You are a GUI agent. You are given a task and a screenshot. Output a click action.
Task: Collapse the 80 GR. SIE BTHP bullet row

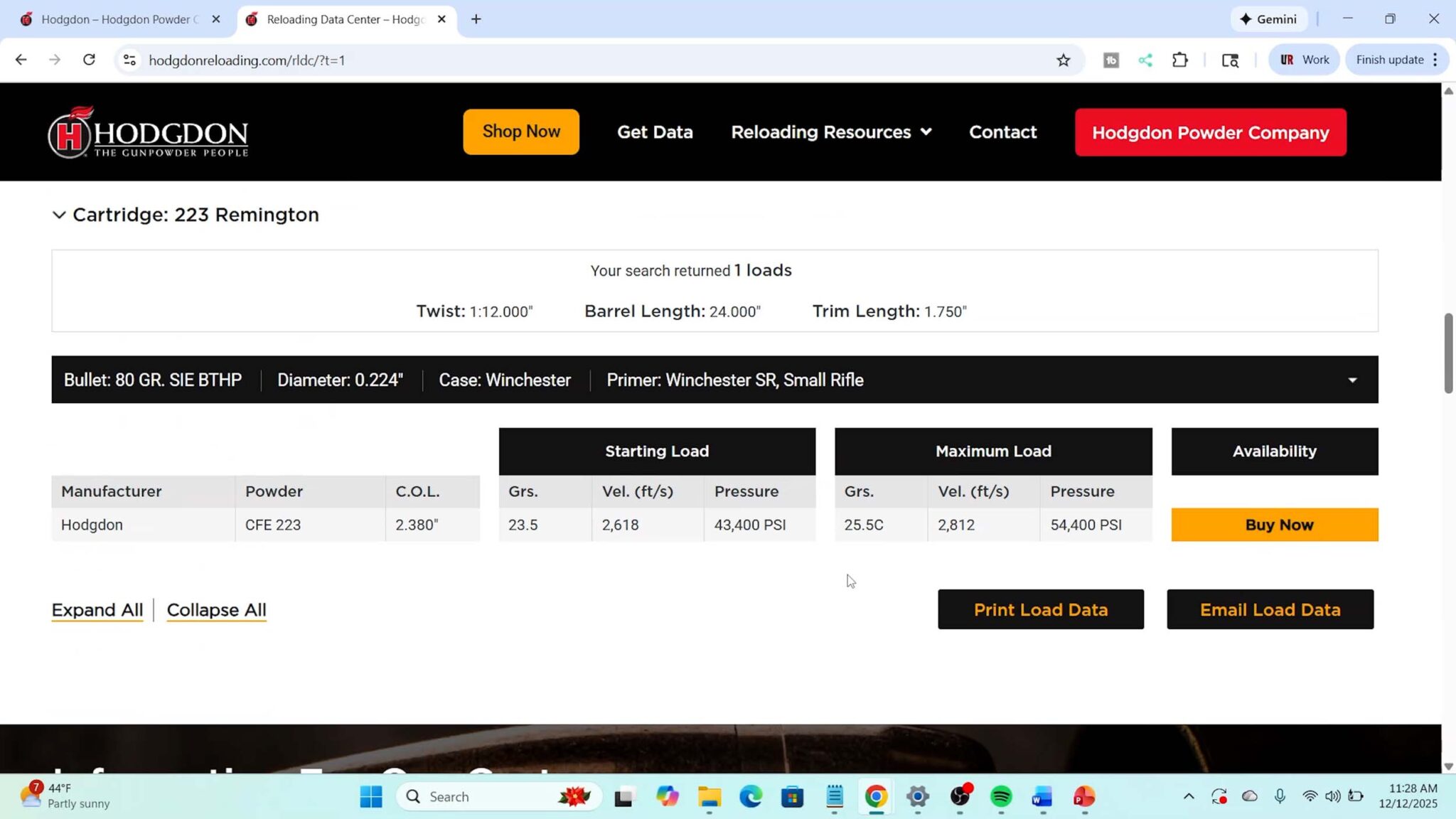pos(1352,380)
